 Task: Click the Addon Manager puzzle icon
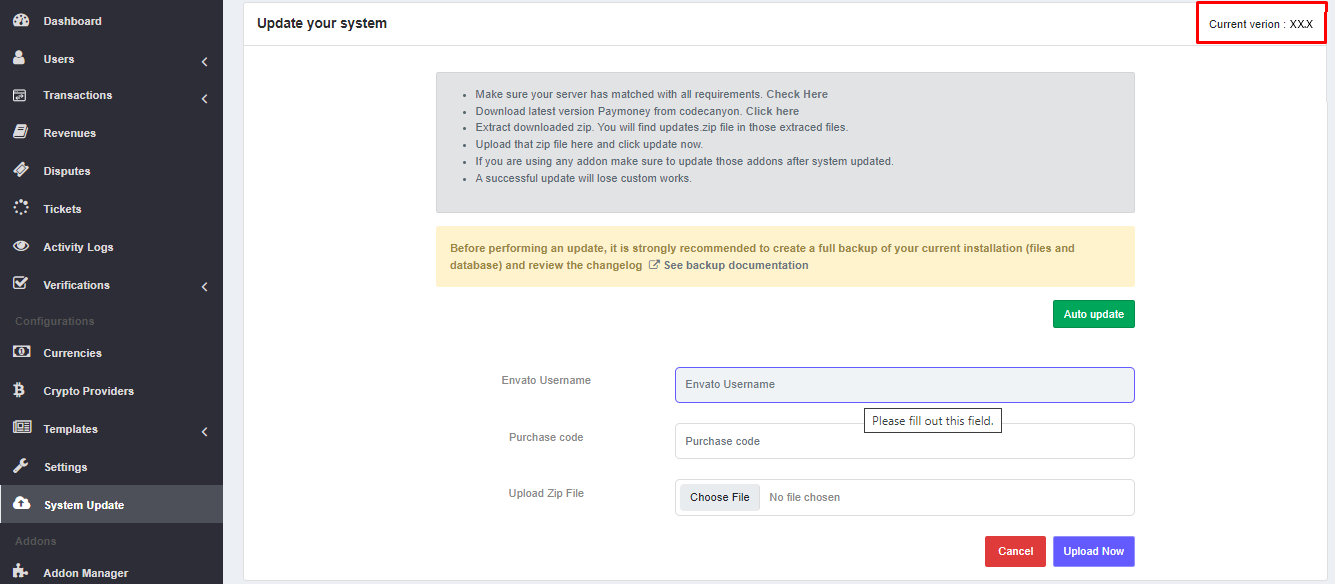pyautogui.click(x=20, y=572)
